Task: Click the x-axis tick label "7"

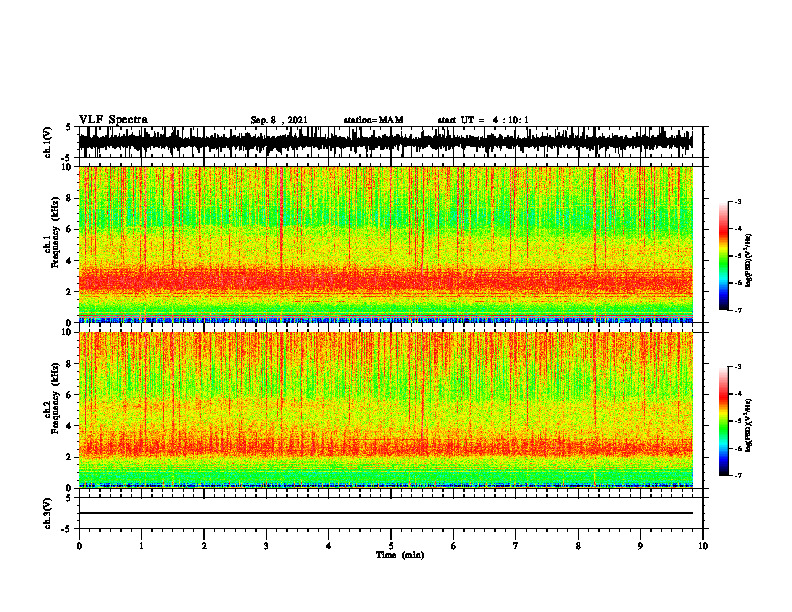Action: (516, 546)
